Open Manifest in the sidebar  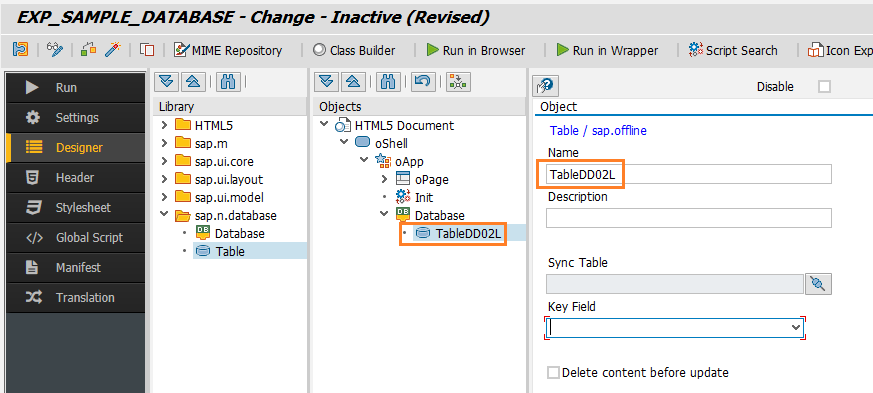point(75,268)
